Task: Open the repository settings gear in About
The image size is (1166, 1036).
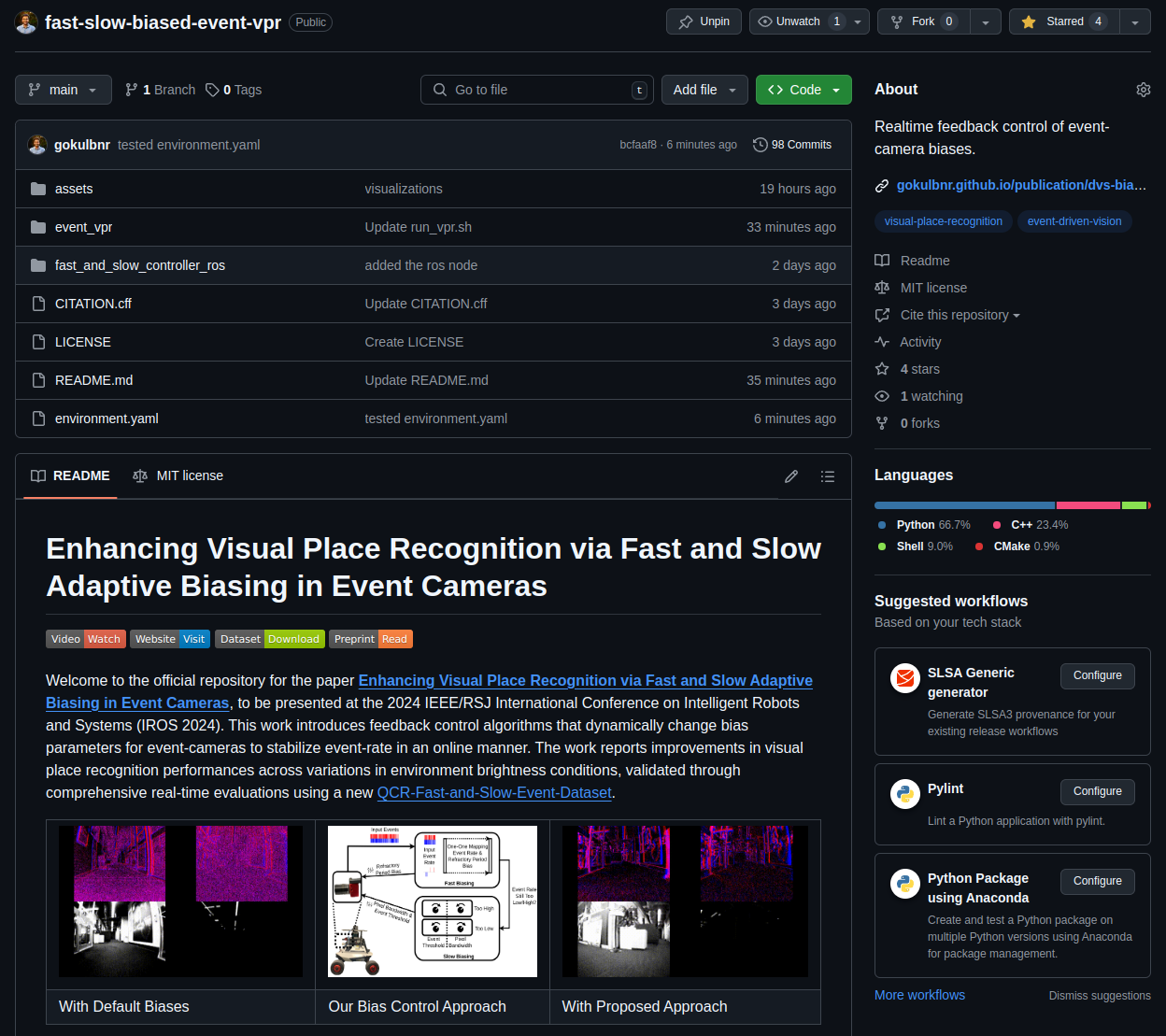Action: point(1144,90)
